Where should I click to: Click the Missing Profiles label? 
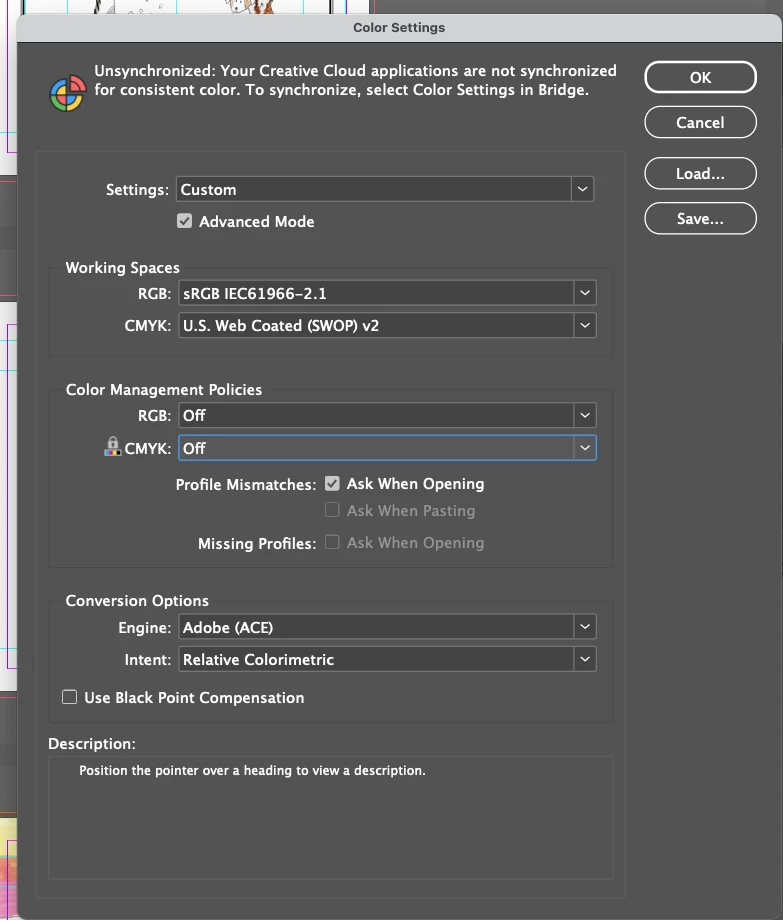tap(257, 543)
